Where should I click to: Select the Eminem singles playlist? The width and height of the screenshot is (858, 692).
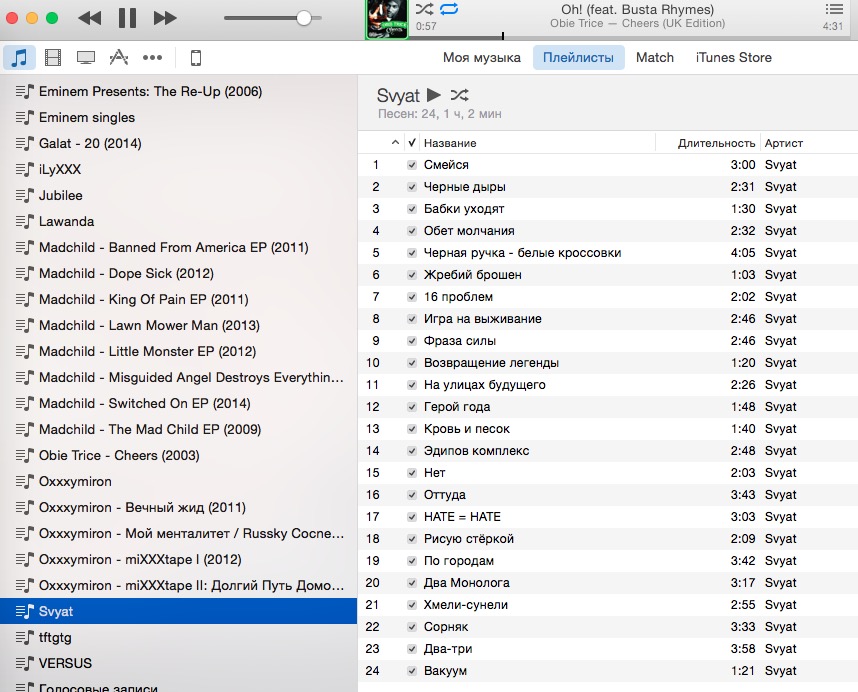tap(178, 117)
